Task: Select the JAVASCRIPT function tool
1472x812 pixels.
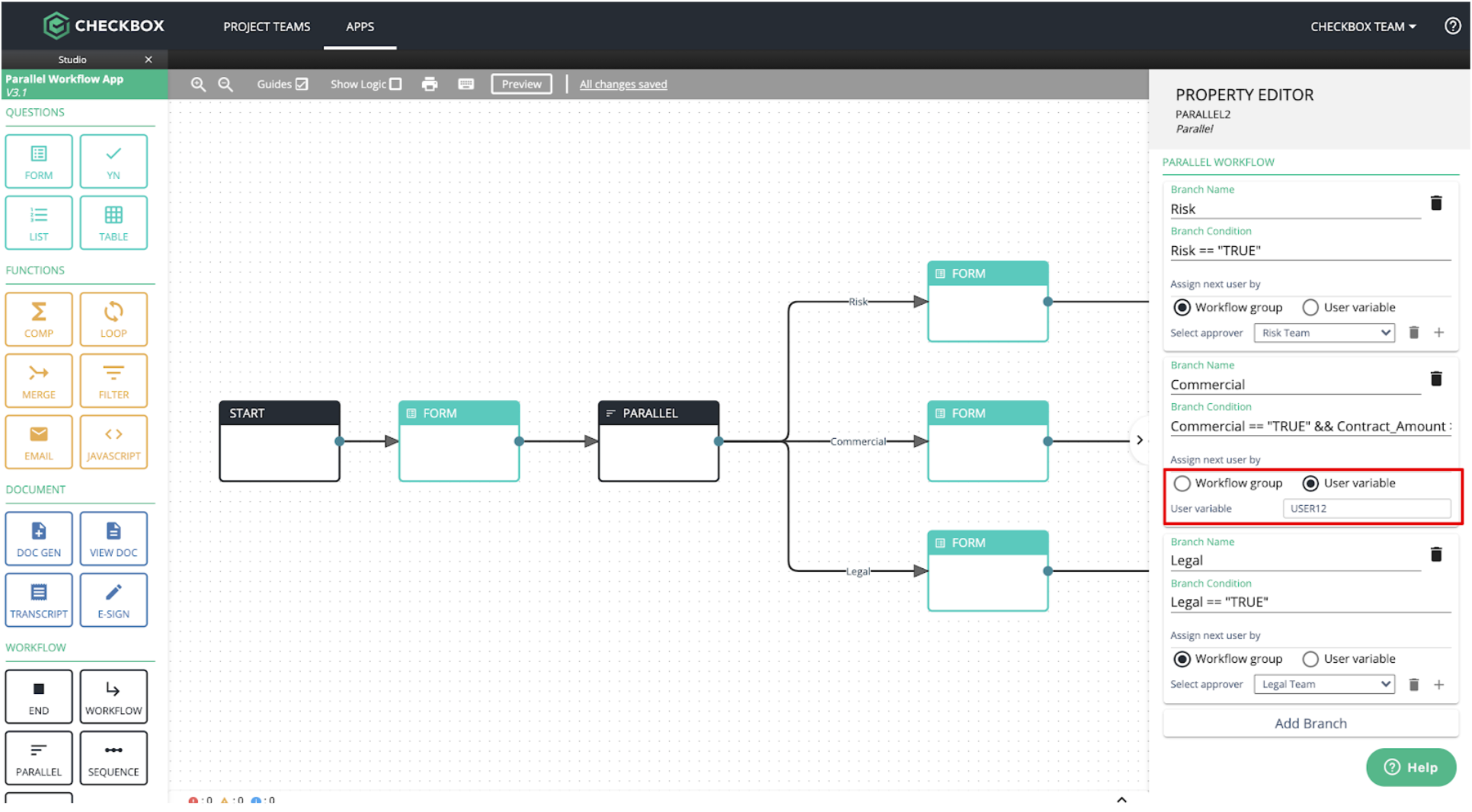Action: (114, 442)
